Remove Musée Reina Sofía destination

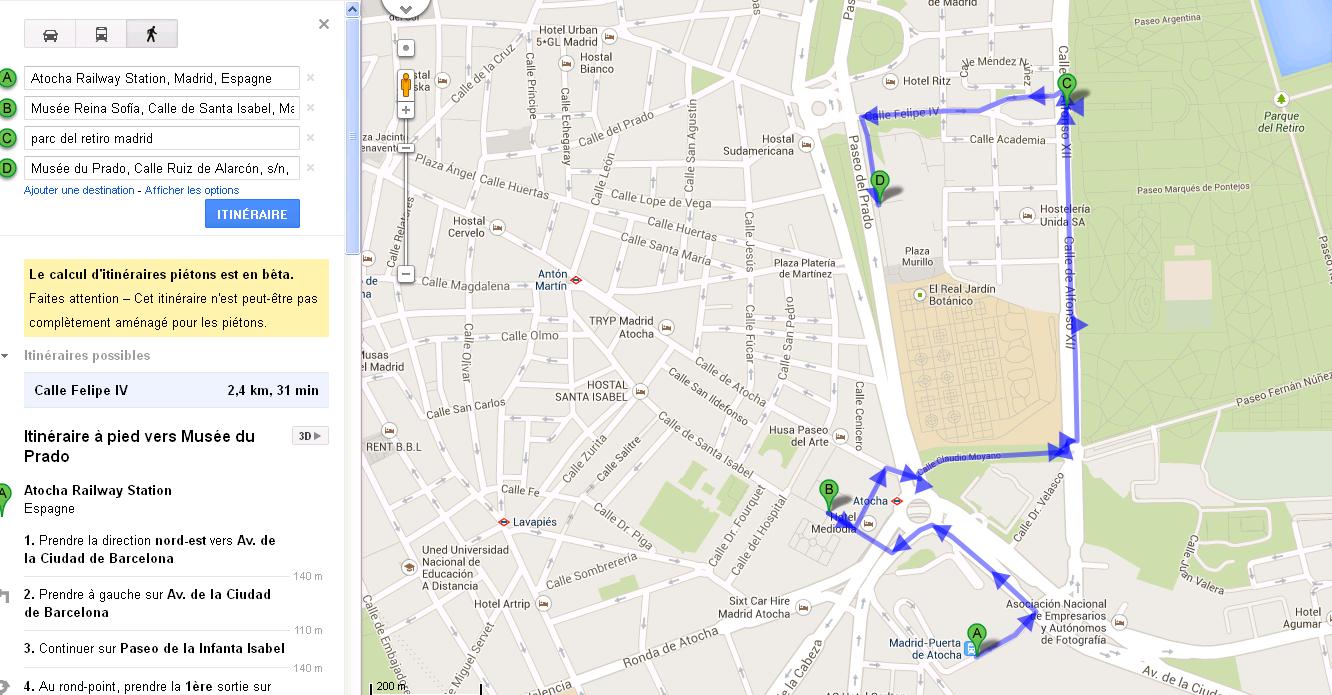pos(310,108)
